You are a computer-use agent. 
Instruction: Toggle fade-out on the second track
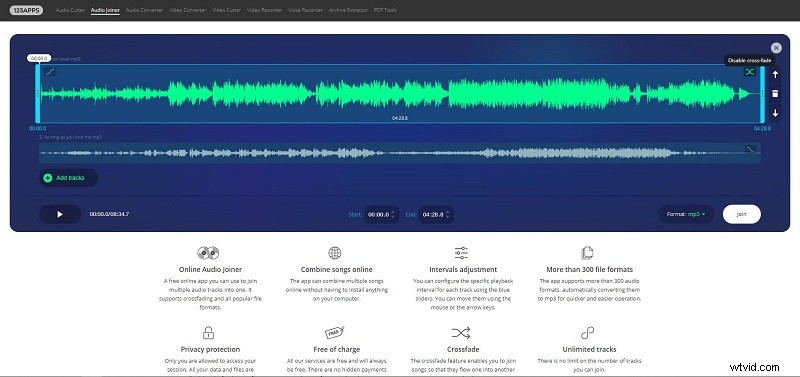point(750,149)
